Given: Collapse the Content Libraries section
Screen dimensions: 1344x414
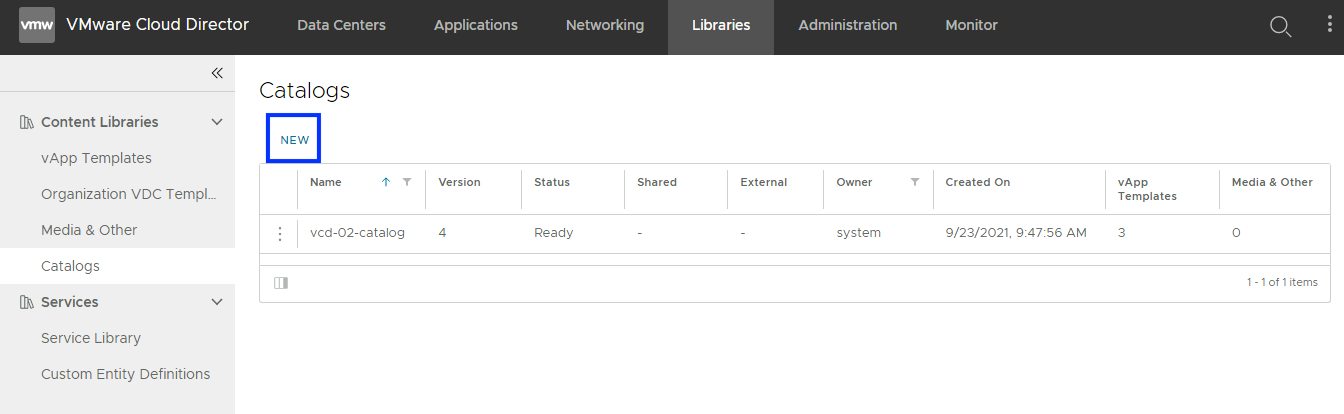Looking at the screenshot, I should pyautogui.click(x=217, y=122).
